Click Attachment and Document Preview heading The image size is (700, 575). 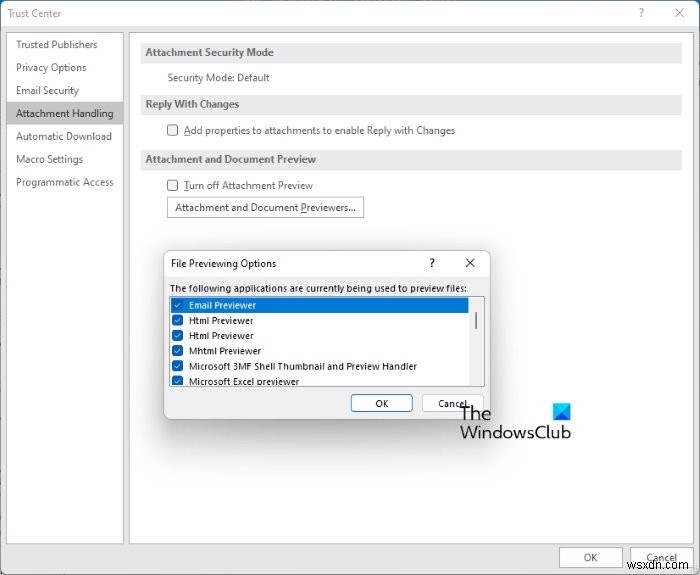pos(230,159)
